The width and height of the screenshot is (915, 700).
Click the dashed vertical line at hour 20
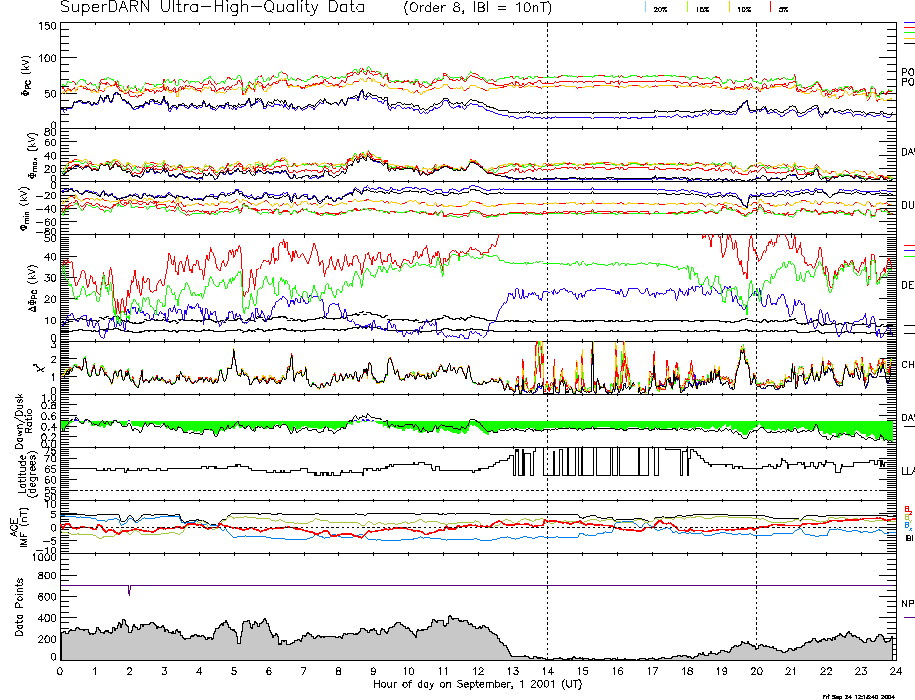point(756,300)
